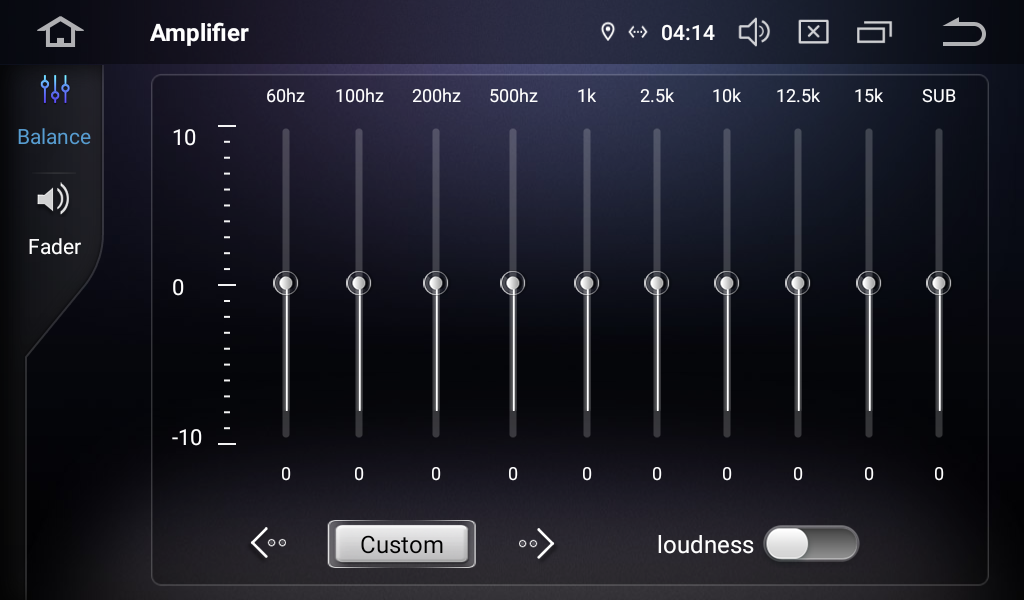Tap the volume speaker icon in status bar
The height and width of the screenshot is (600, 1024).
[753, 33]
